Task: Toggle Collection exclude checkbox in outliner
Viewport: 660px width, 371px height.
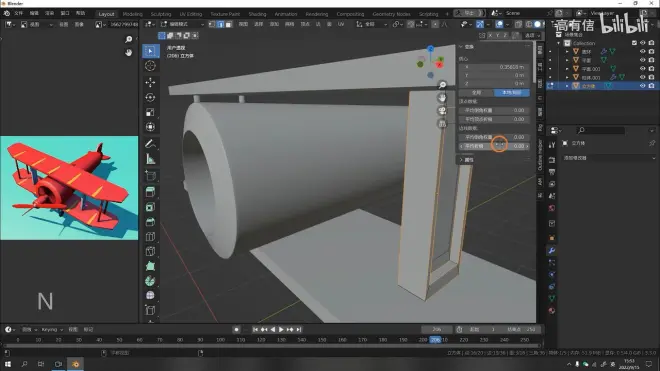Action: (x=634, y=43)
